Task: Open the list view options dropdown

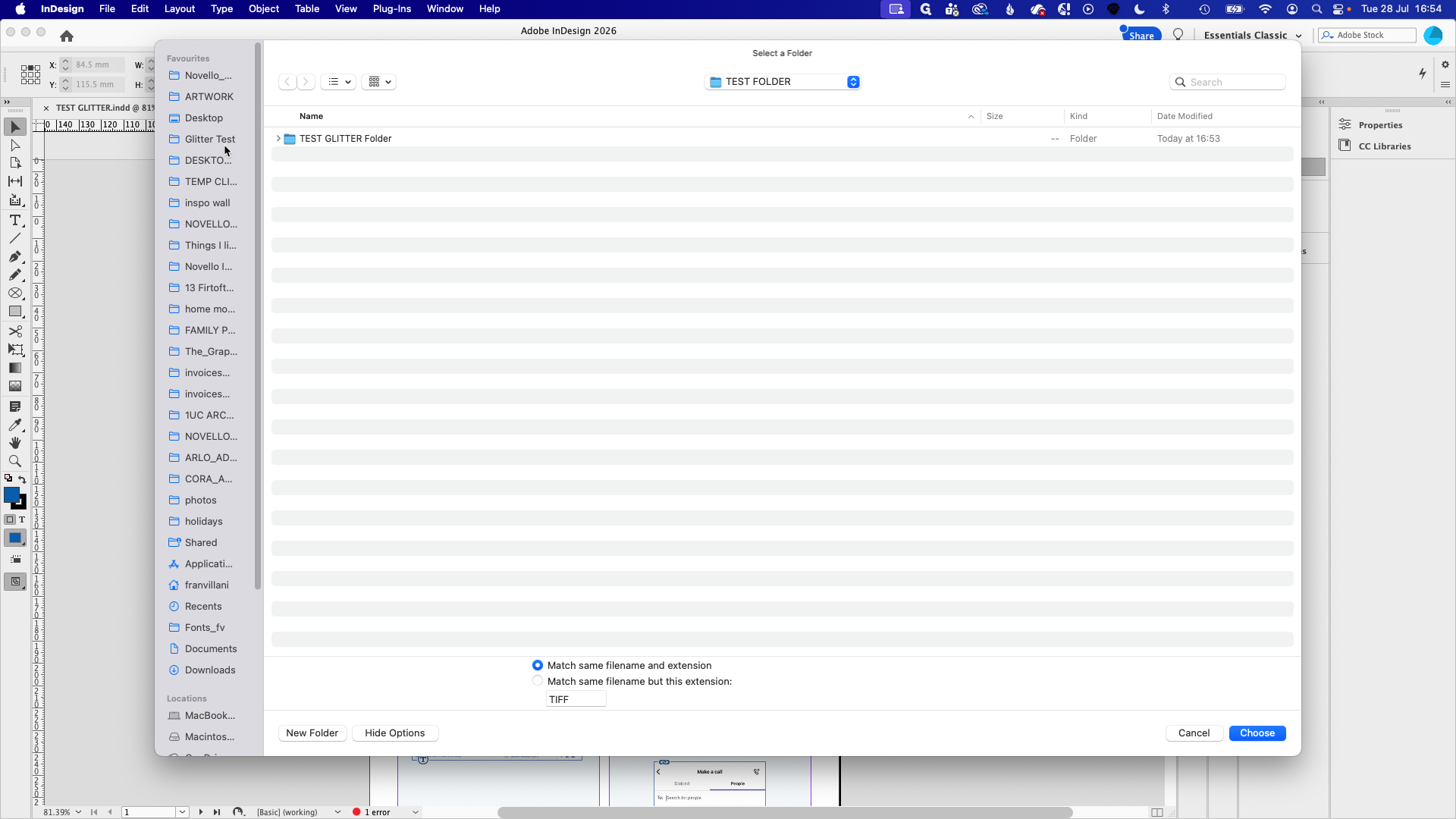Action: tap(338, 82)
